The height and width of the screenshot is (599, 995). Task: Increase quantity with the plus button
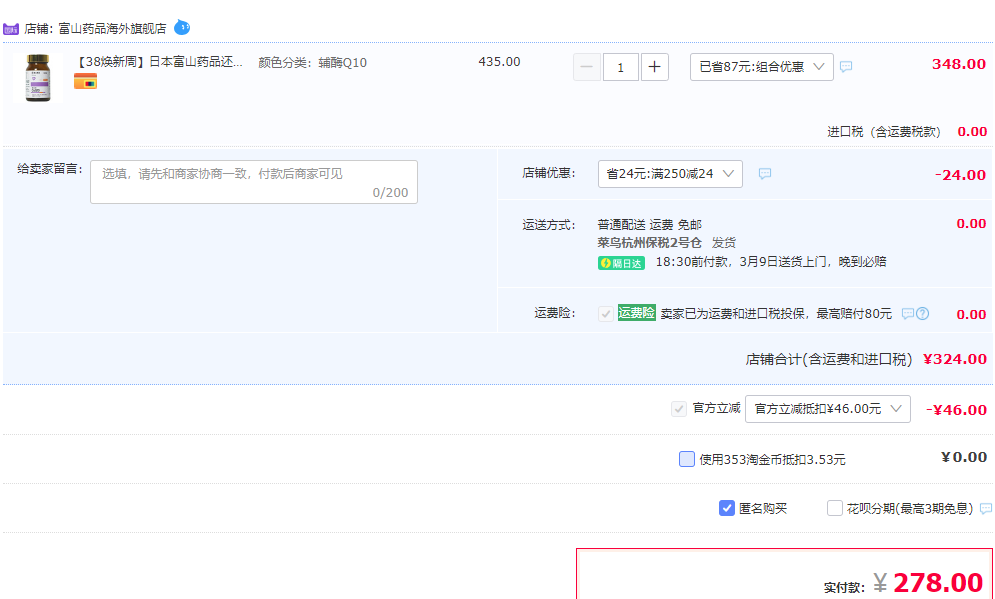(655, 67)
